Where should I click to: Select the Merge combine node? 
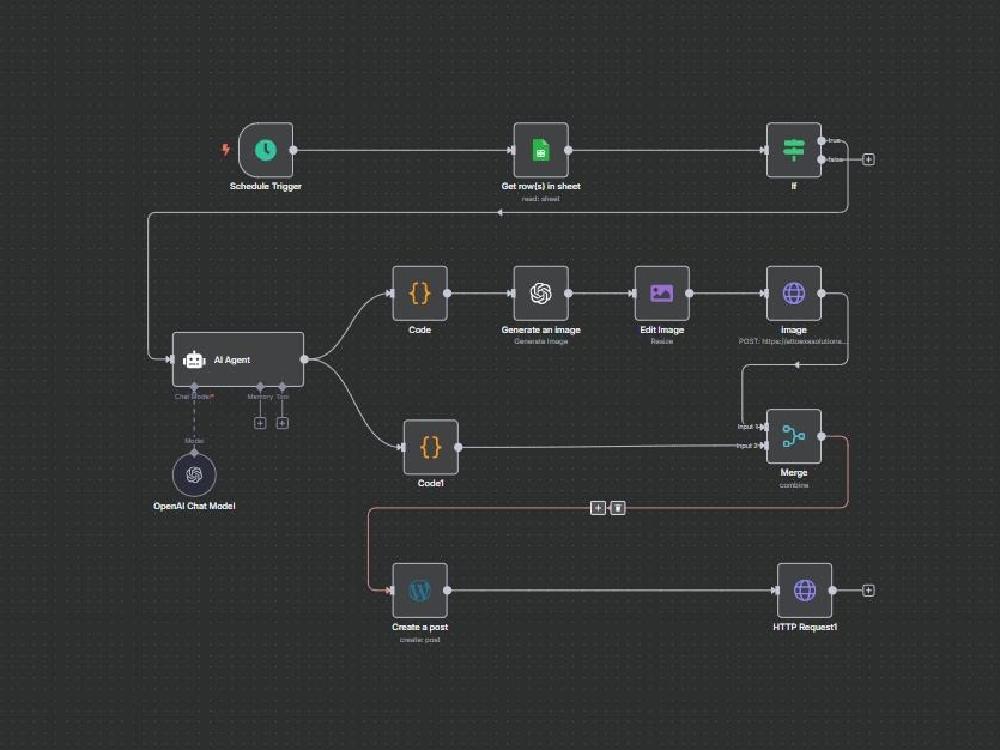click(793, 436)
